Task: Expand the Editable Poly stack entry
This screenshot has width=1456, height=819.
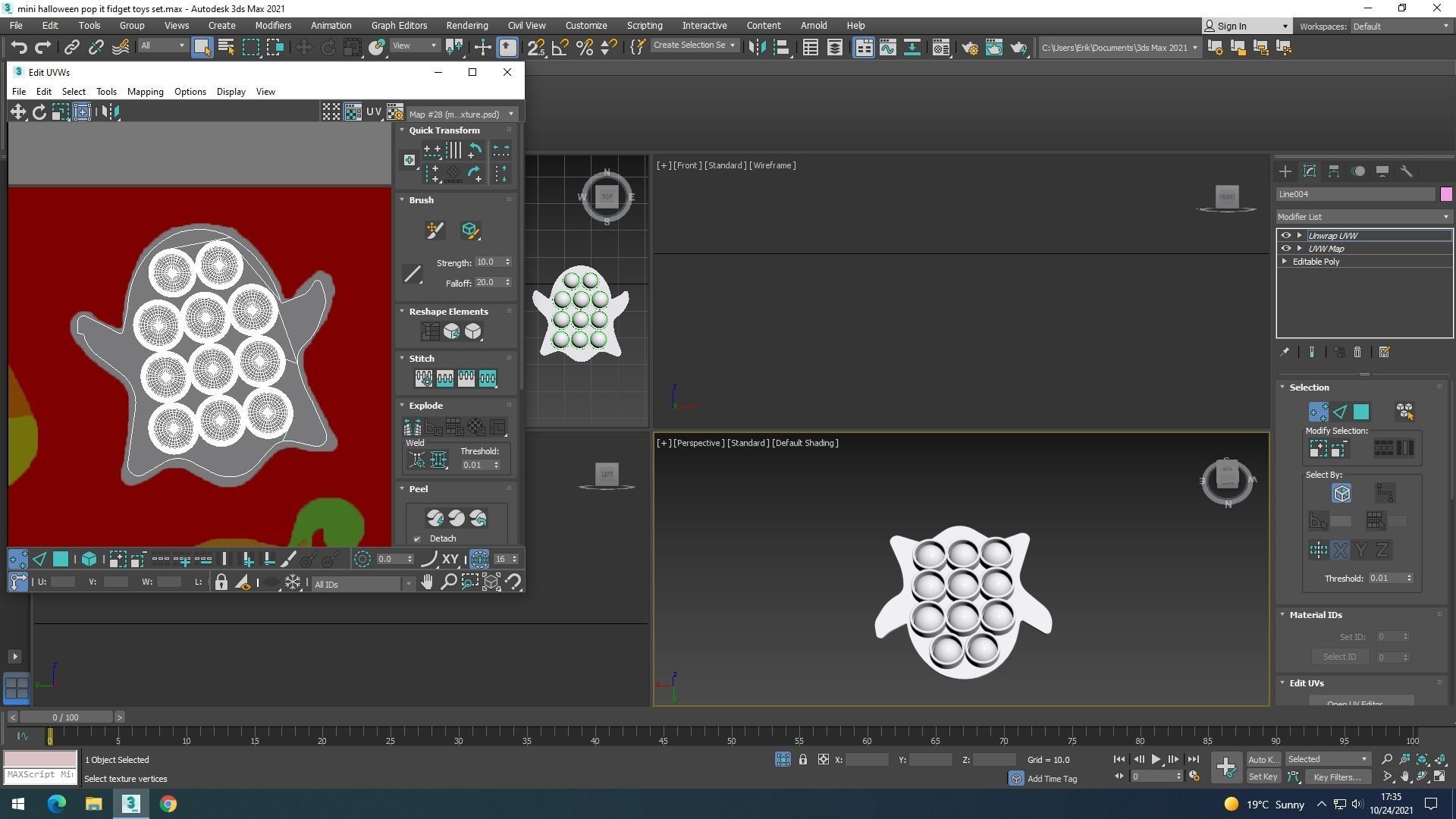Action: coord(1285,262)
